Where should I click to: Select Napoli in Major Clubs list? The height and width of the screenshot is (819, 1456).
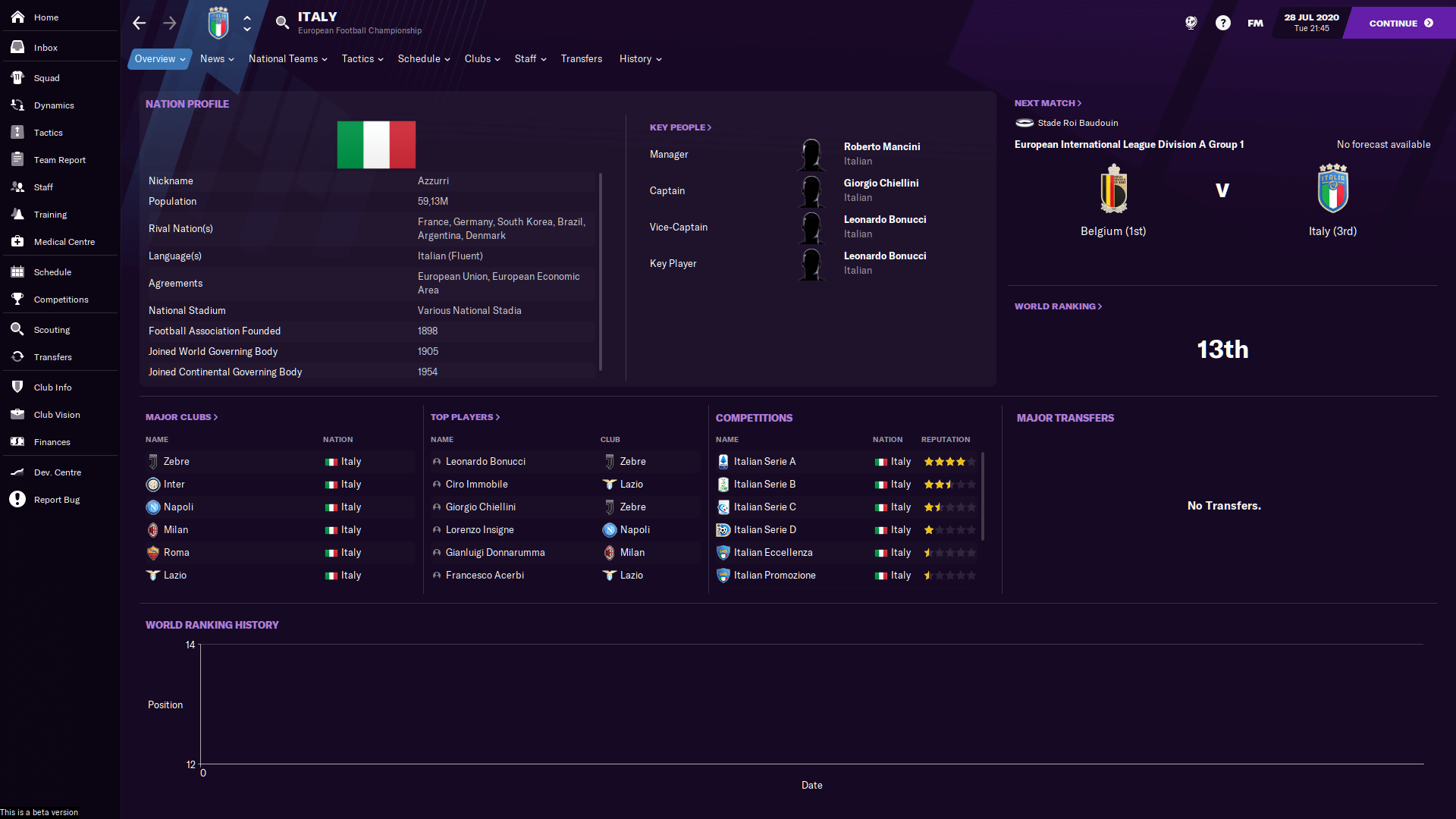[x=179, y=507]
